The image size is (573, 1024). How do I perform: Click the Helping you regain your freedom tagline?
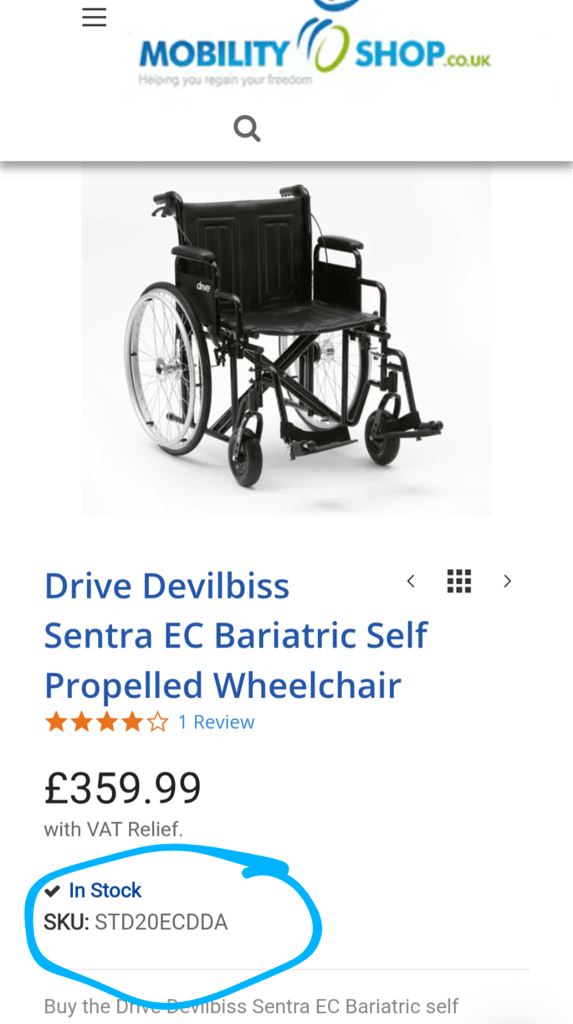(225, 80)
